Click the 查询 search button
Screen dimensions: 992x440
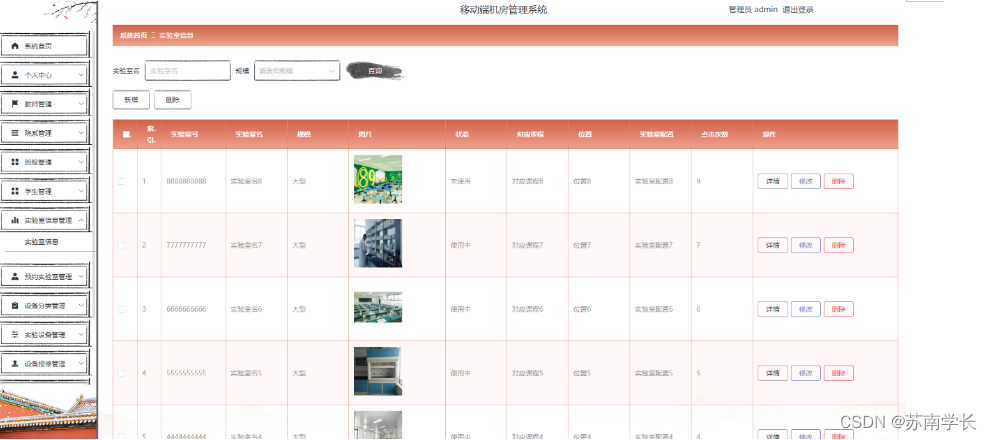pyautogui.click(x=375, y=71)
